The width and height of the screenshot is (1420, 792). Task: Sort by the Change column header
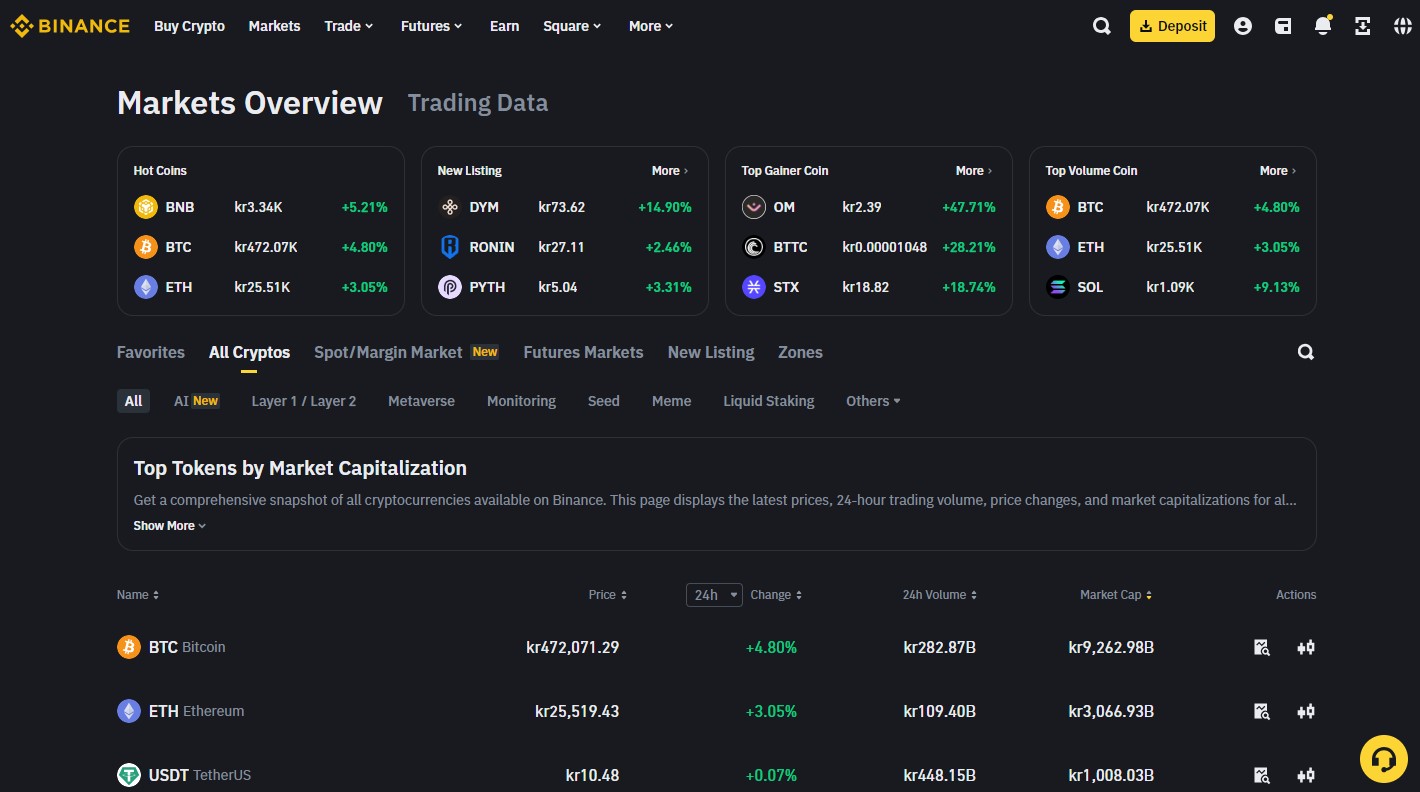pos(777,595)
